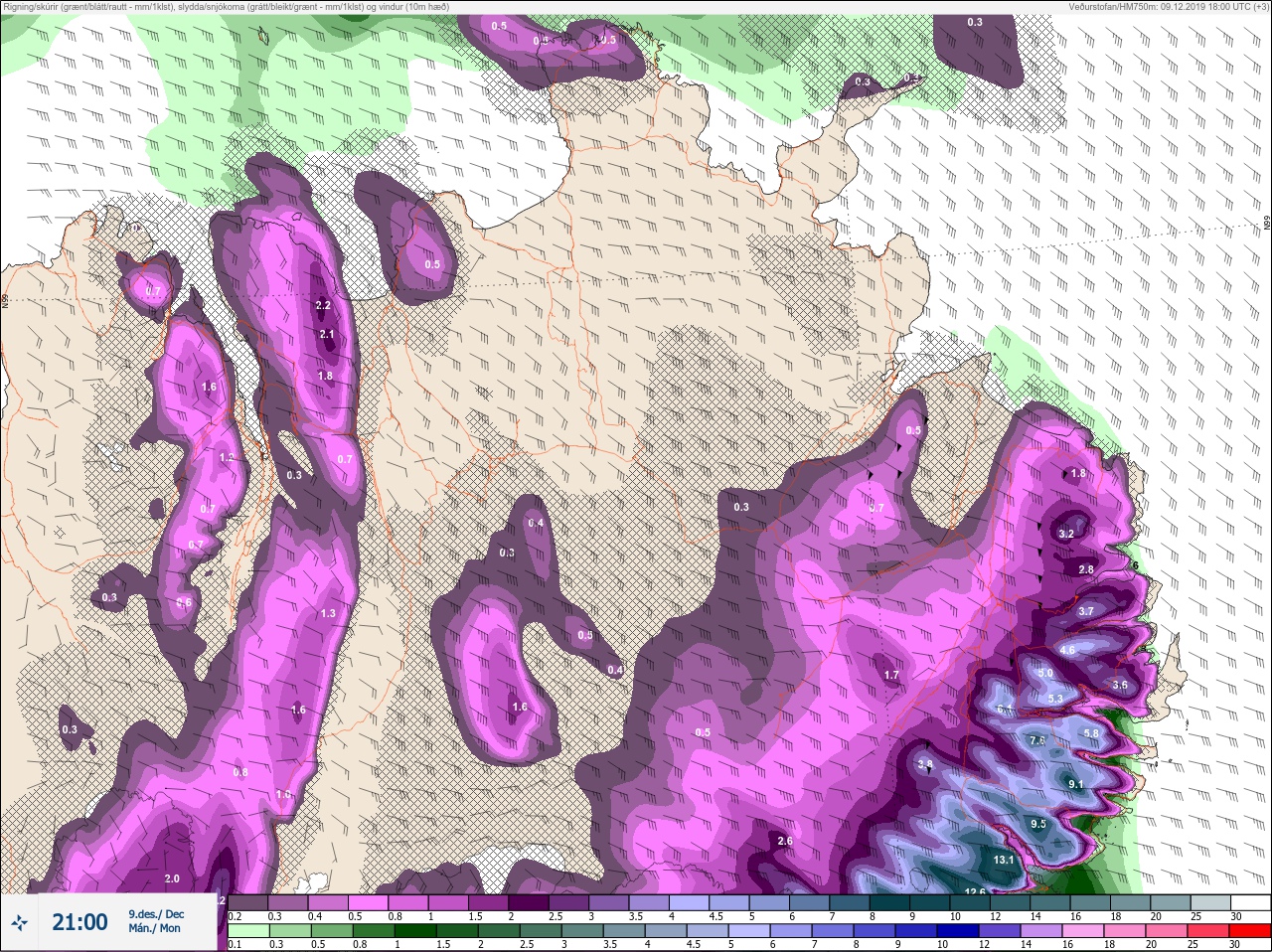This screenshot has width=1272, height=952.
Task: Click the 'Veðurstofan/HM750m: 09.12.2019 18:00 UTC' header
Action: [1169, 6]
